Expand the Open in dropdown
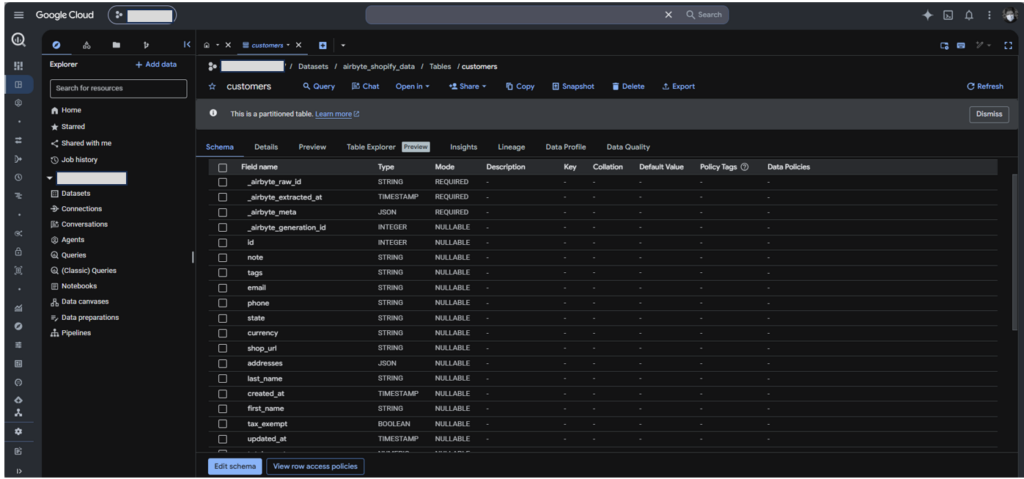 (412, 86)
